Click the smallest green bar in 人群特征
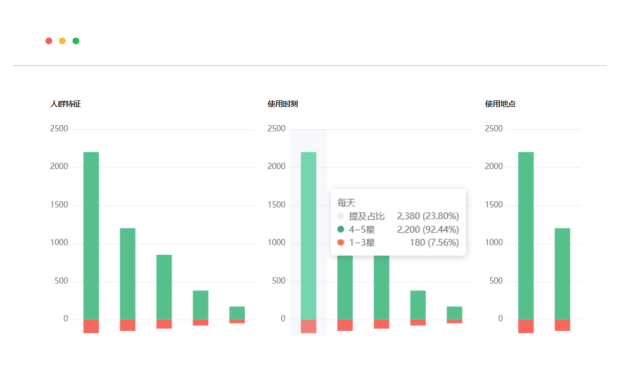620x366 pixels. [237, 313]
